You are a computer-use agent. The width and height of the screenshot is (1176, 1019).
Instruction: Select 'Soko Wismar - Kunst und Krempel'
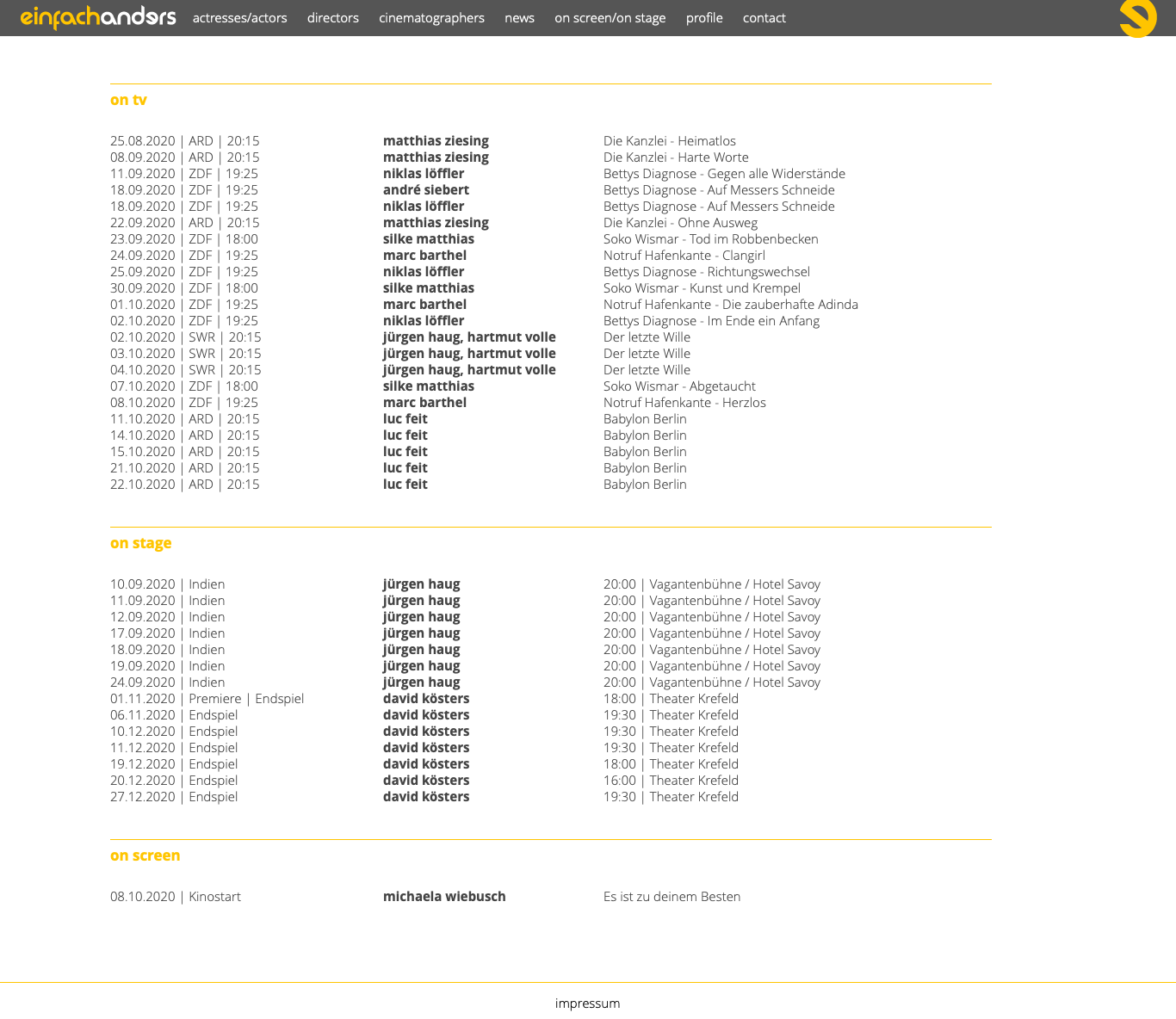click(x=702, y=288)
